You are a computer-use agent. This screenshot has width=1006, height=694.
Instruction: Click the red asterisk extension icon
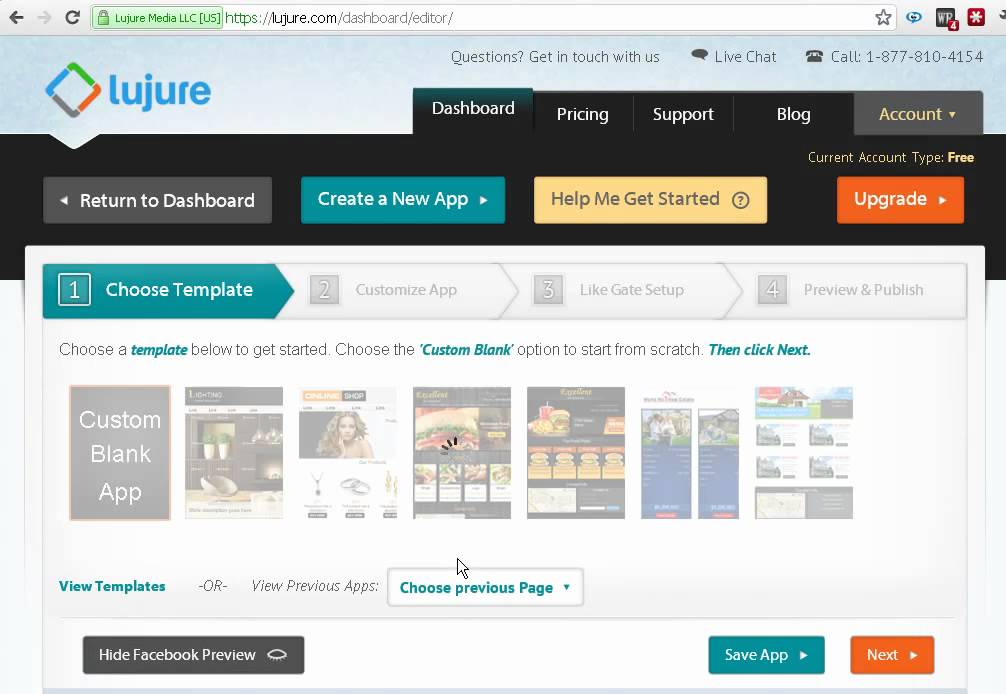[x=976, y=17]
